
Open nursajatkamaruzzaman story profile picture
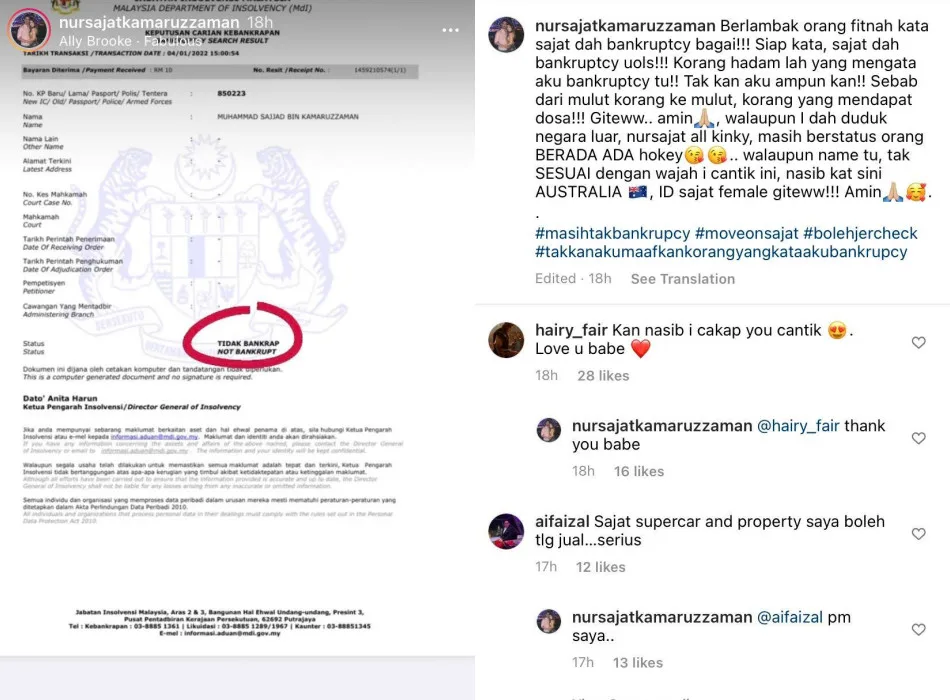point(28,30)
